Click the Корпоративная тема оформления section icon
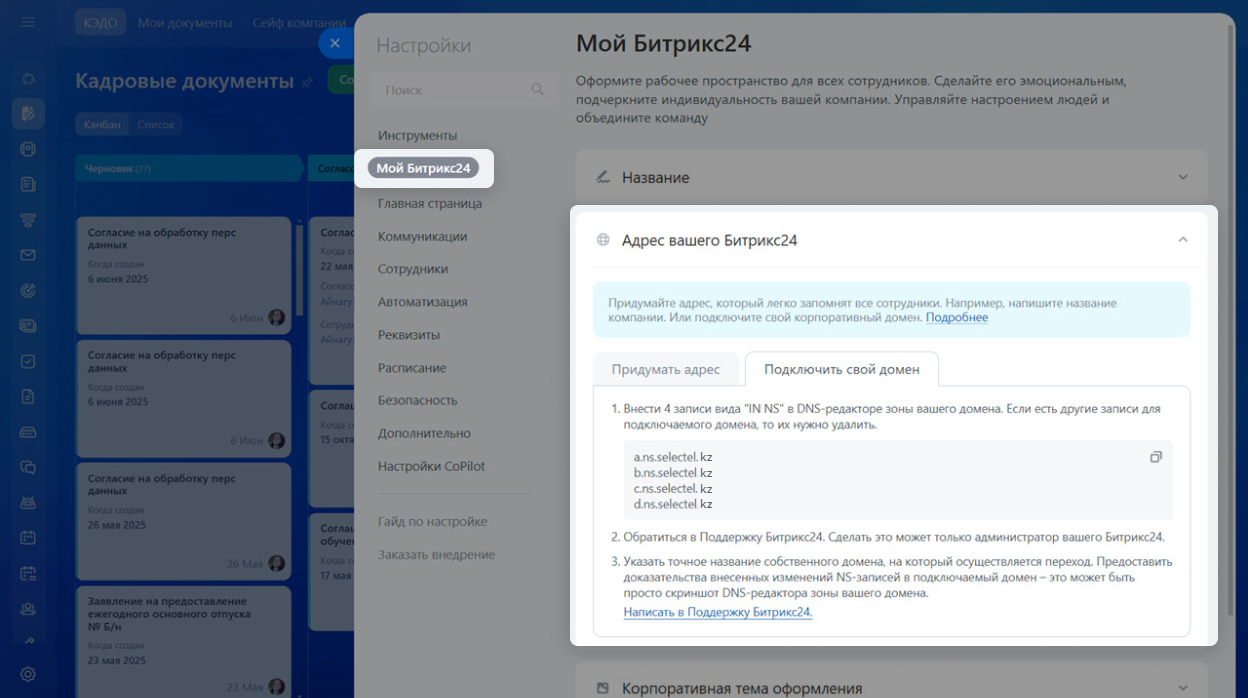 (602, 688)
